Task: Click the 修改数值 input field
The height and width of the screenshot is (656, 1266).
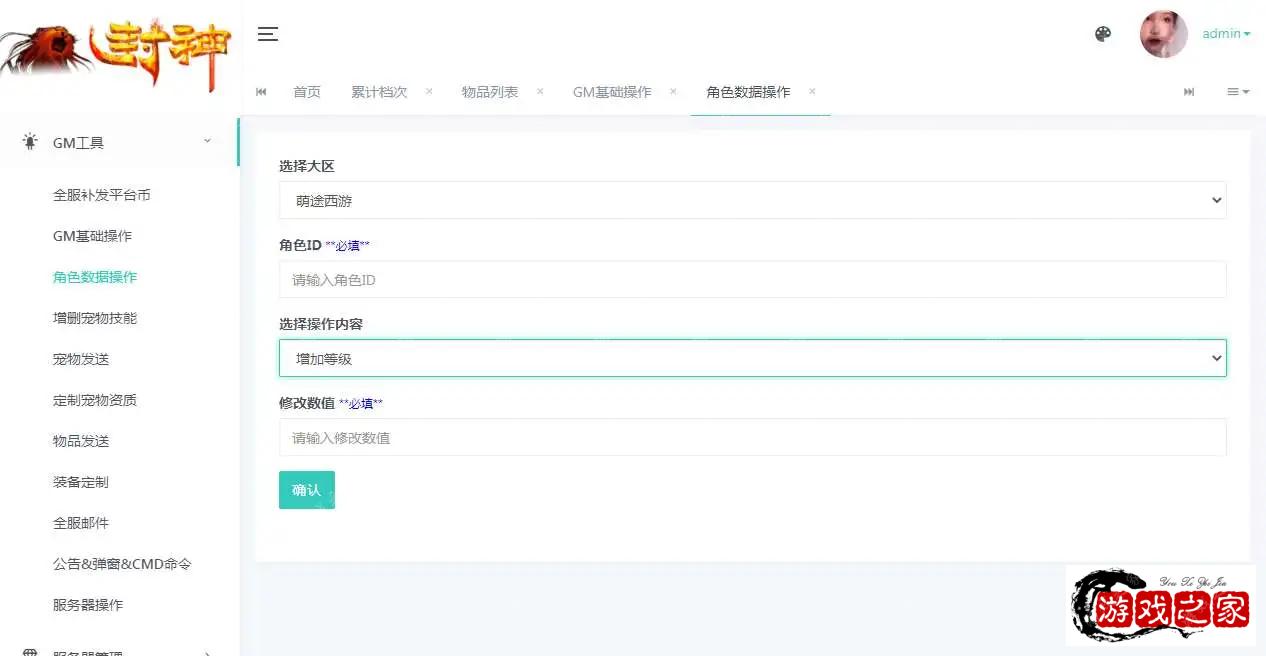Action: (x=752, y=438)
